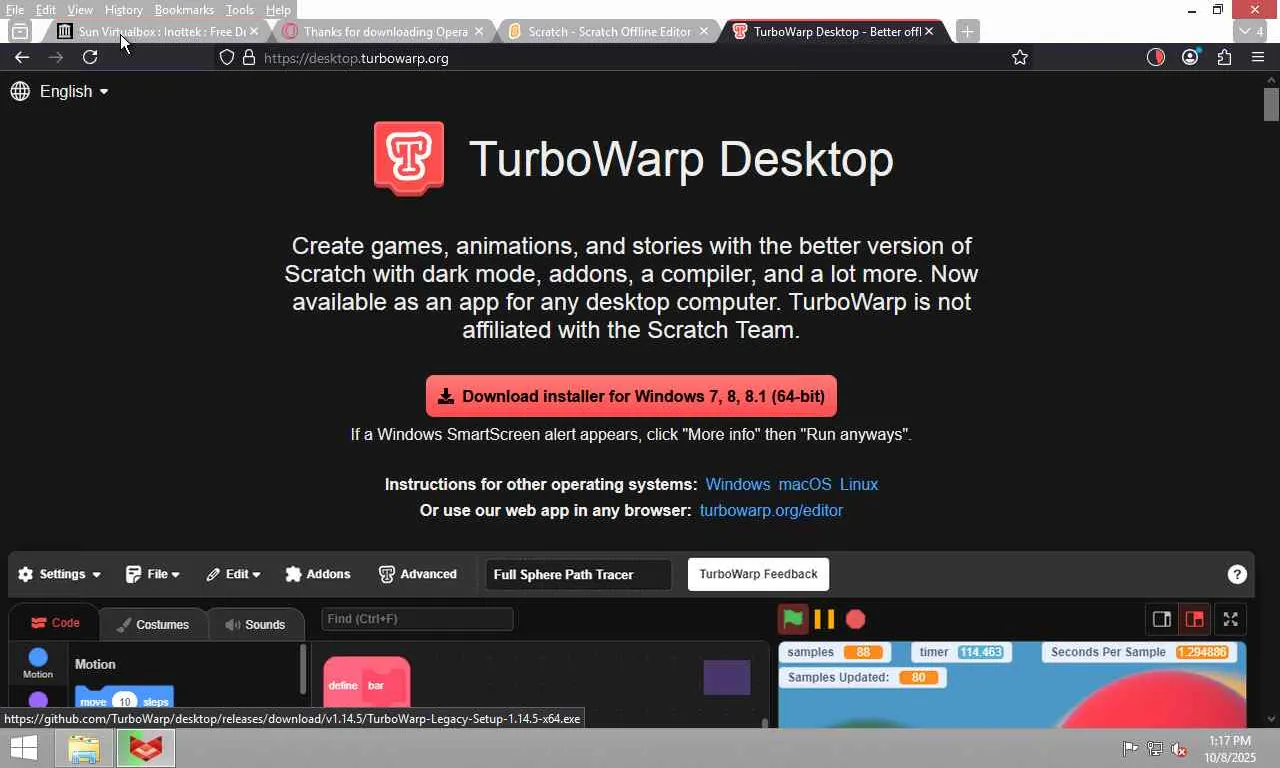Open the macOS instructions link

(805, 484)
